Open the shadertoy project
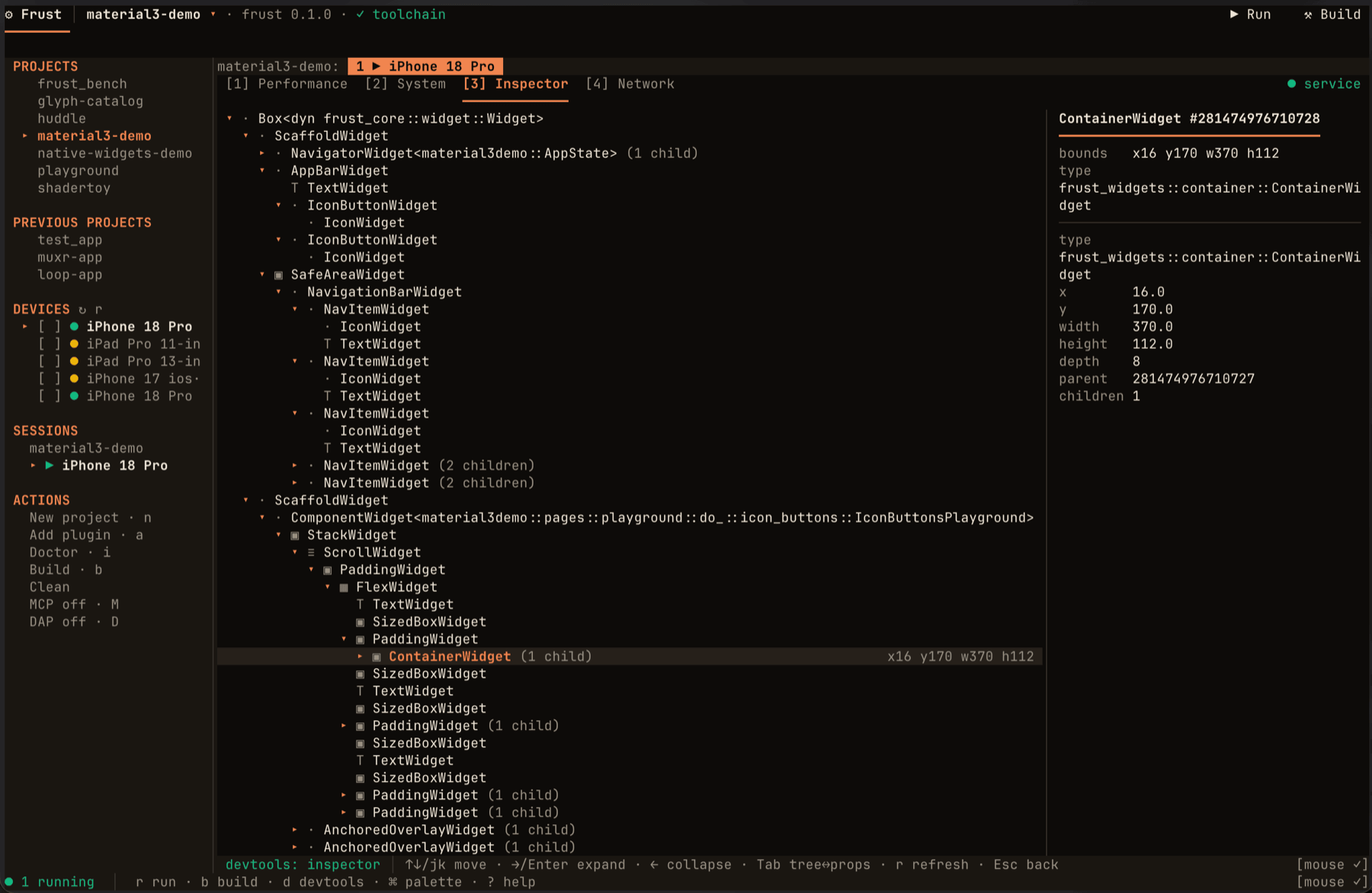This screenshot has width=1372, height=893. coord(74,188)
